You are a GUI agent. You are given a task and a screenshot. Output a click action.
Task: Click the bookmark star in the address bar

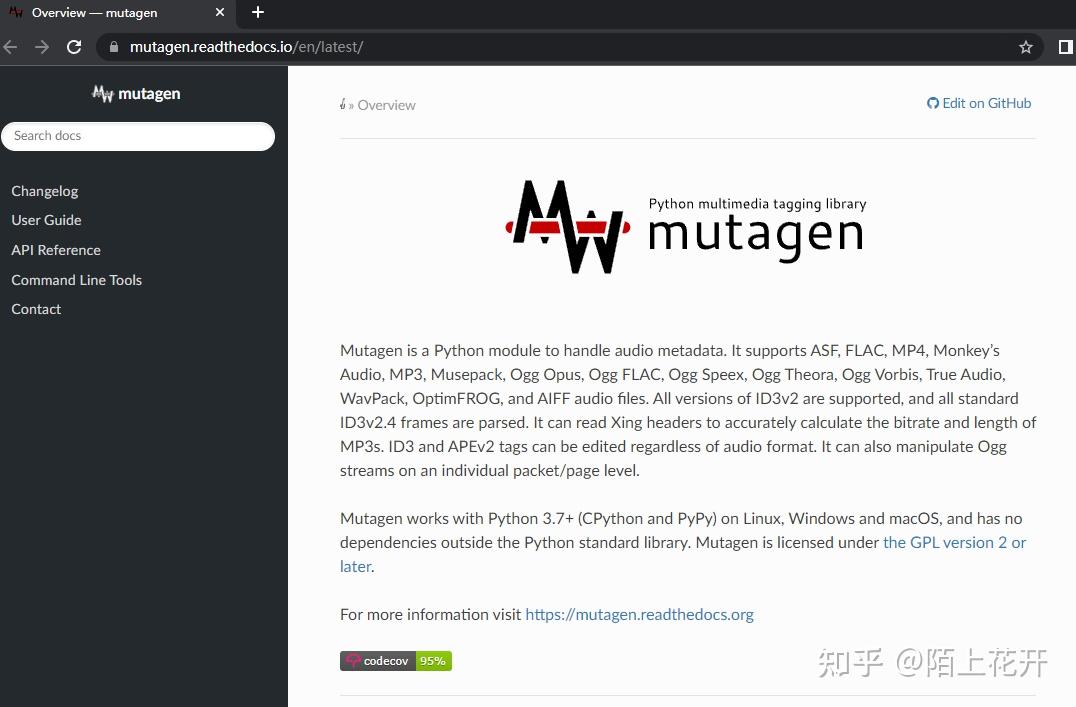coord(1026,46)
